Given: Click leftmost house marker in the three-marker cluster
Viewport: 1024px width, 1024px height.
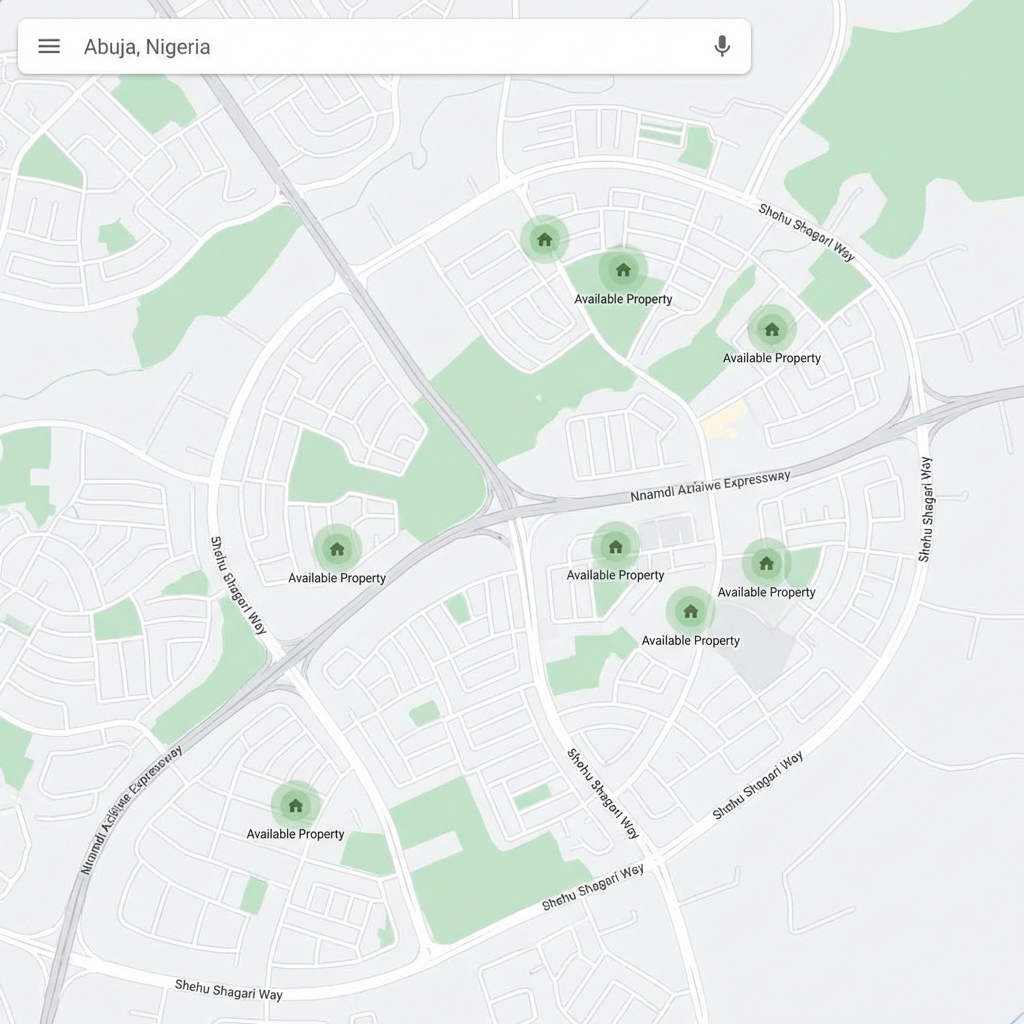Looking at the screenshot, I should tap(615, 546).
